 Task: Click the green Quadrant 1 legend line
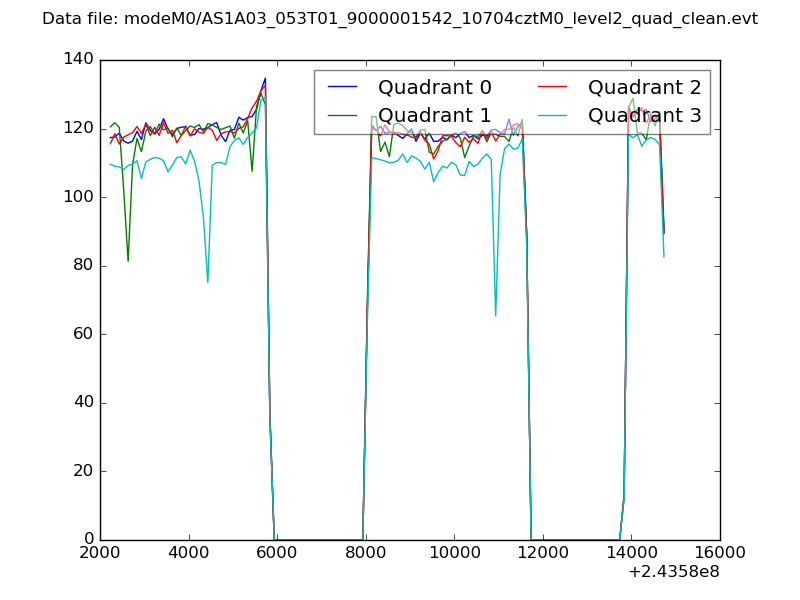[x=345, y=116]
